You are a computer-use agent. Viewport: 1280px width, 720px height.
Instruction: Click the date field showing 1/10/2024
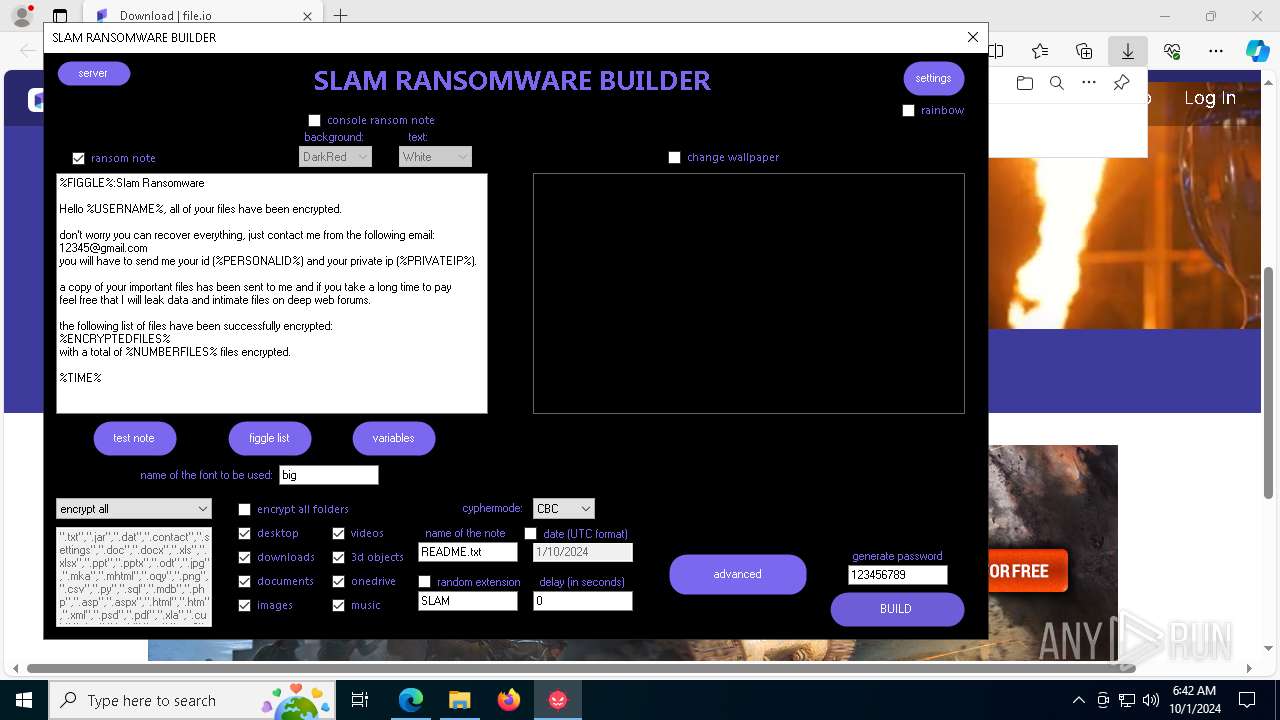click(583, 552)
